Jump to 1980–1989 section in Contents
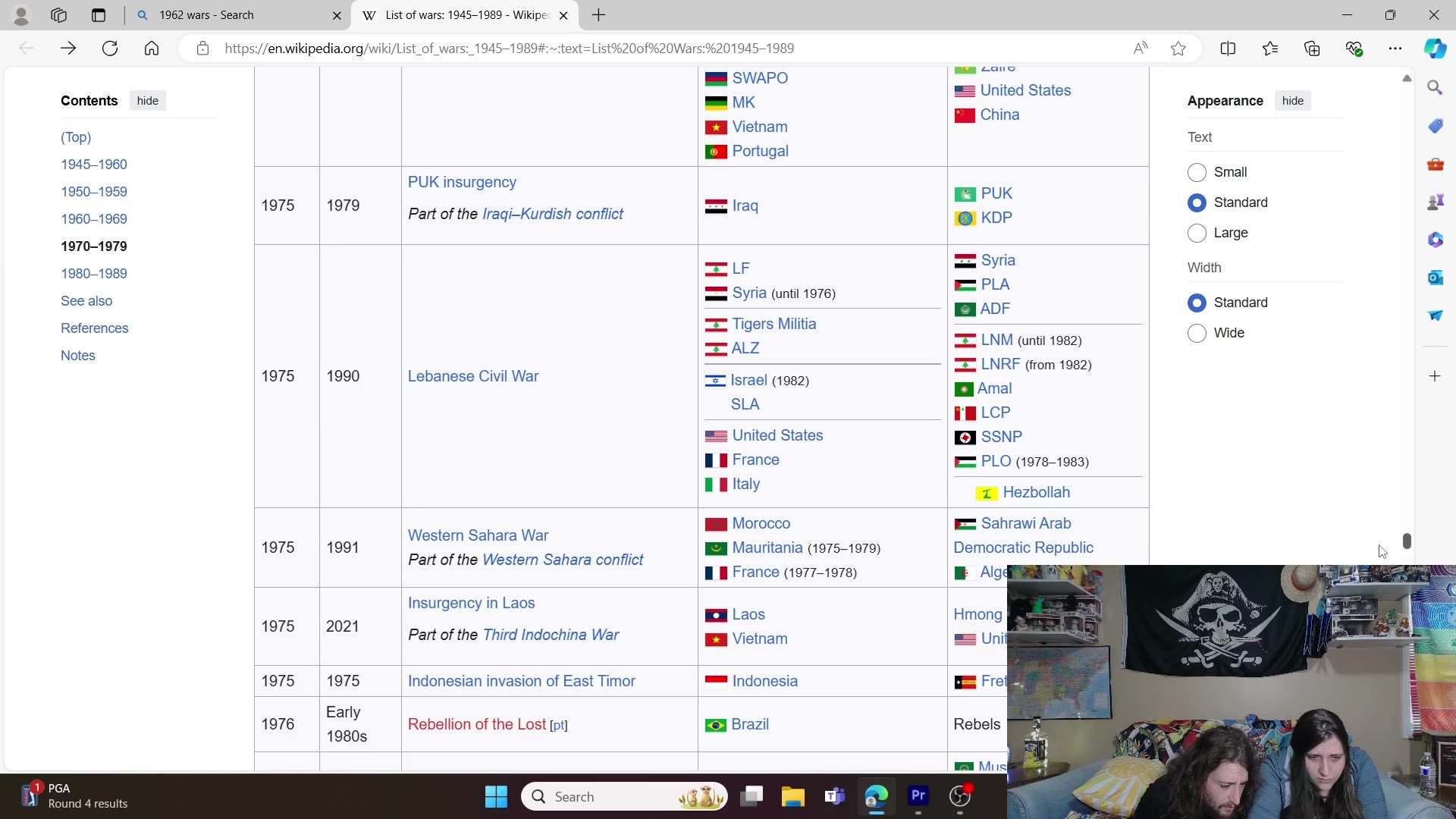This screenshot has width=1456, height=819. click(x=94, y=274)
